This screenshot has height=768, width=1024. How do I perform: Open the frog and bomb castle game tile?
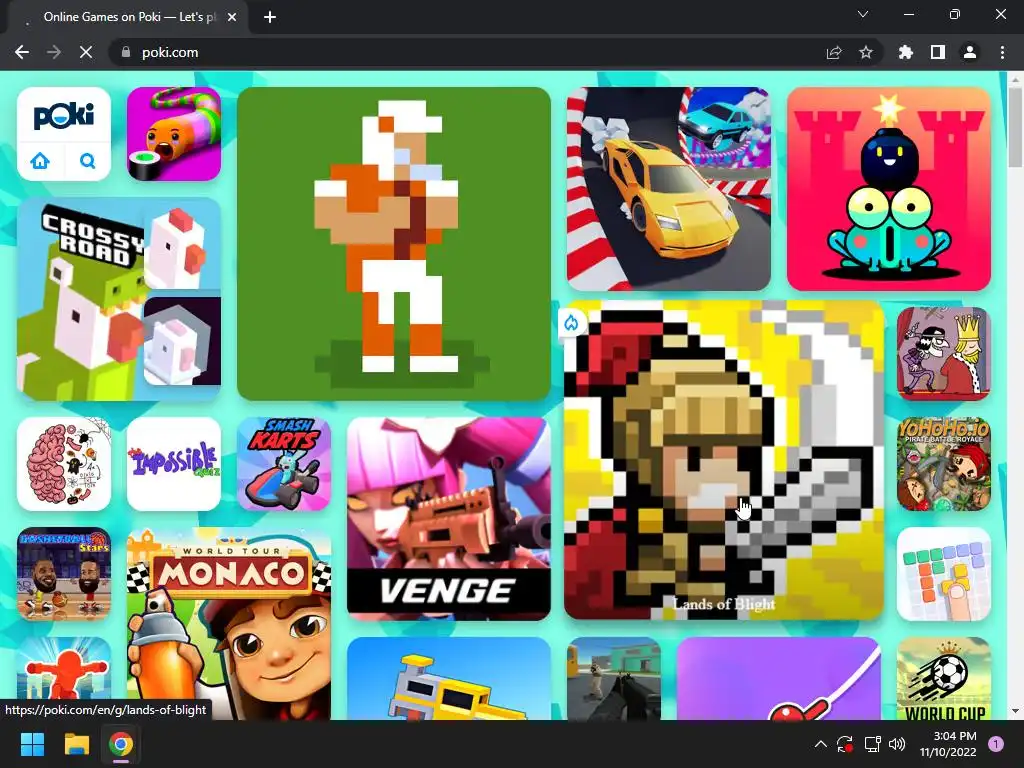[889, 189]
